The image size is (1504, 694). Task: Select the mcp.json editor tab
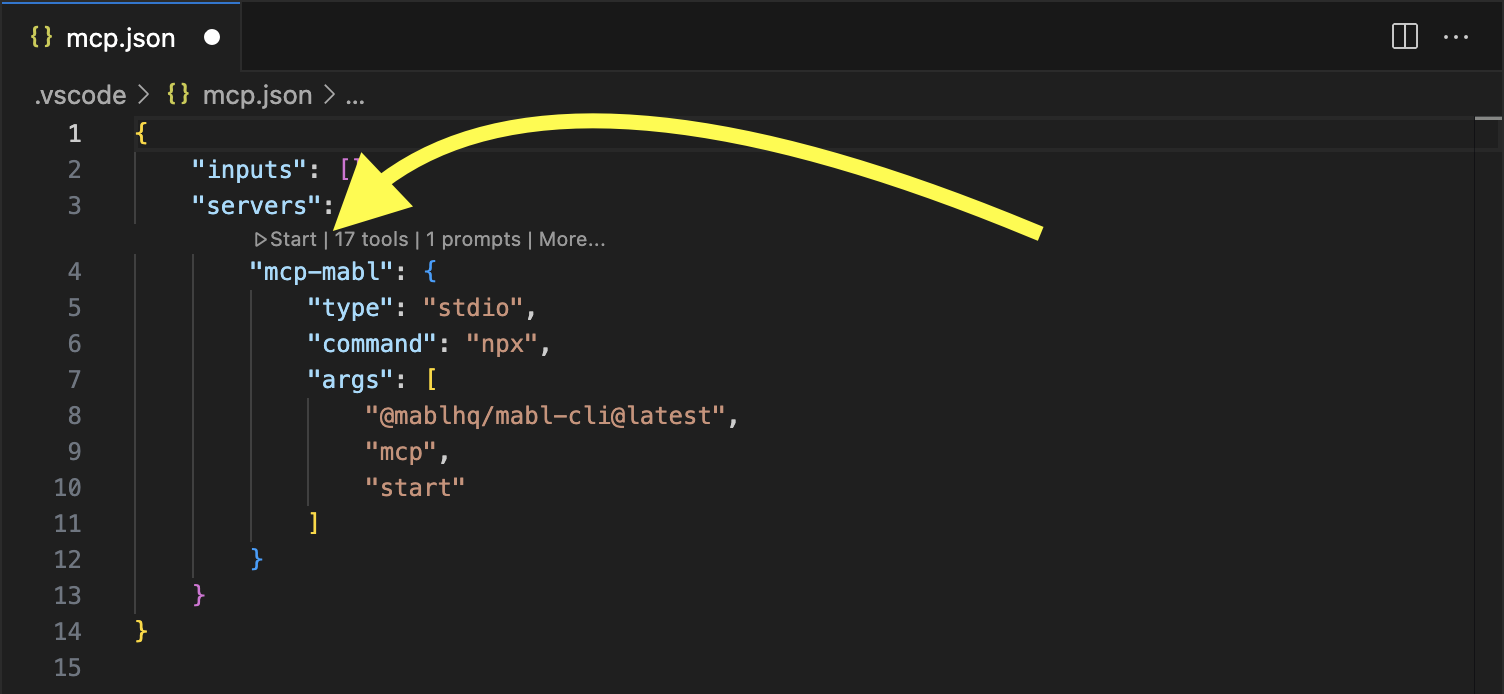[x=120, y=36]
